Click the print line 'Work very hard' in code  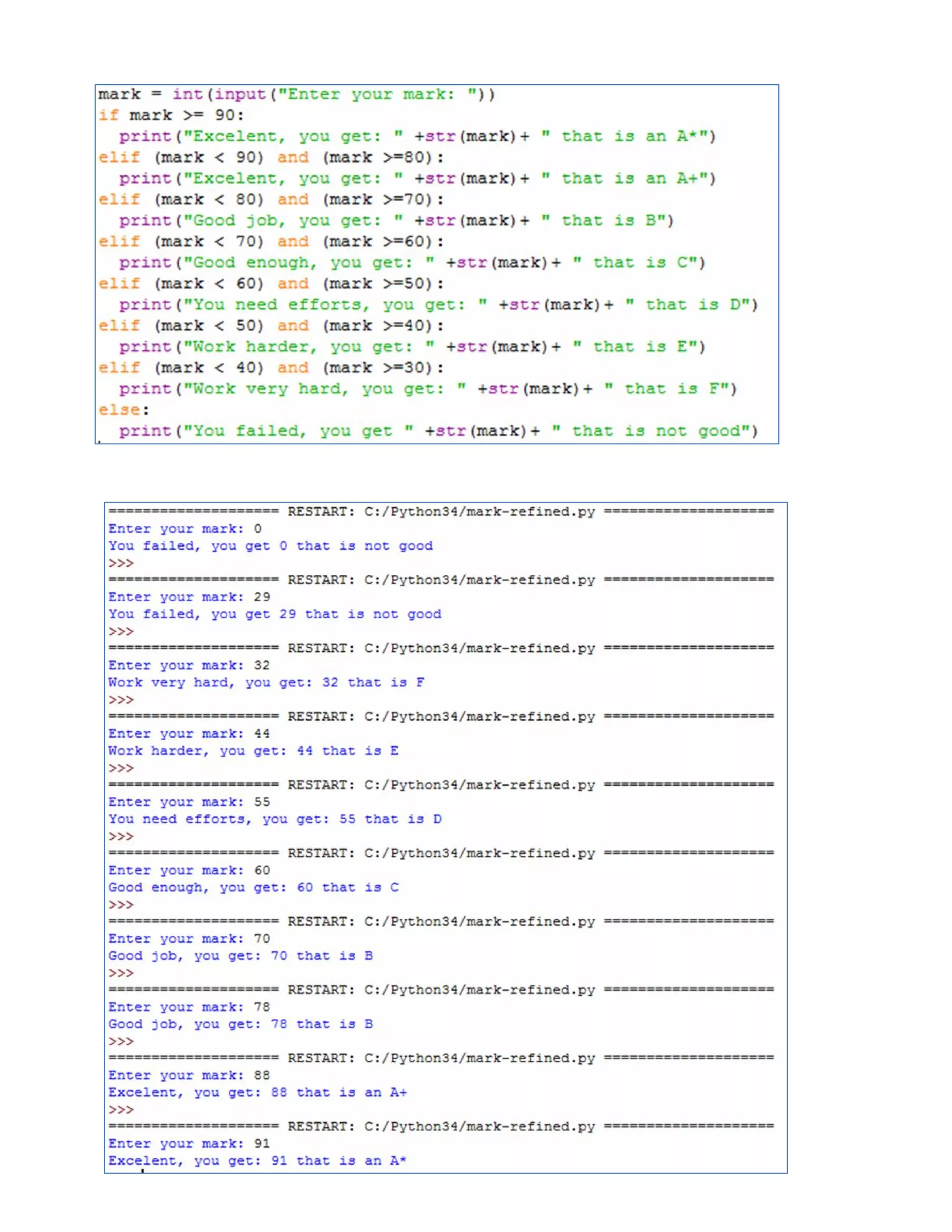coord(428,389)
